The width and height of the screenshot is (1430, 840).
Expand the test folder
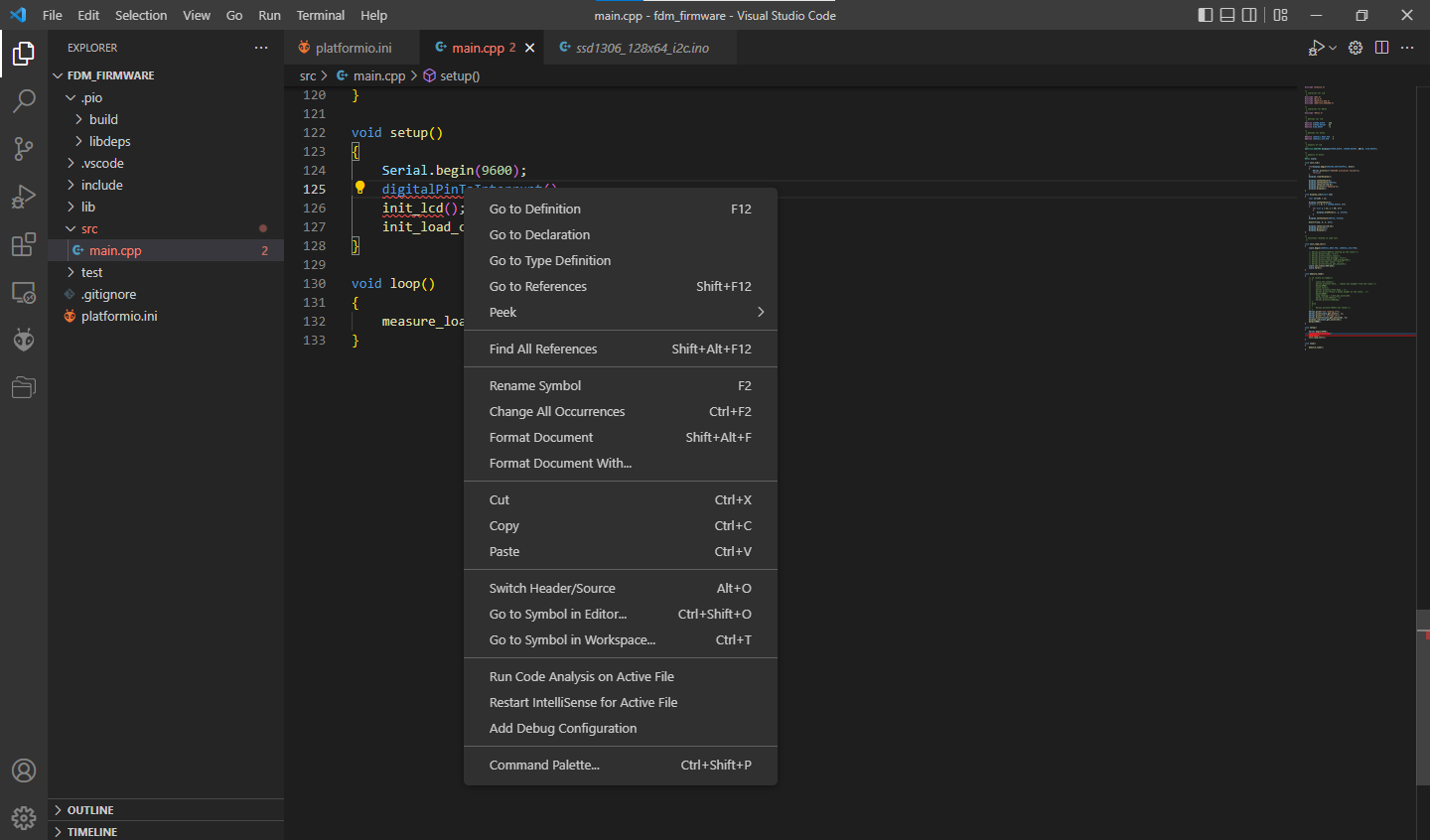coord(166,272)
